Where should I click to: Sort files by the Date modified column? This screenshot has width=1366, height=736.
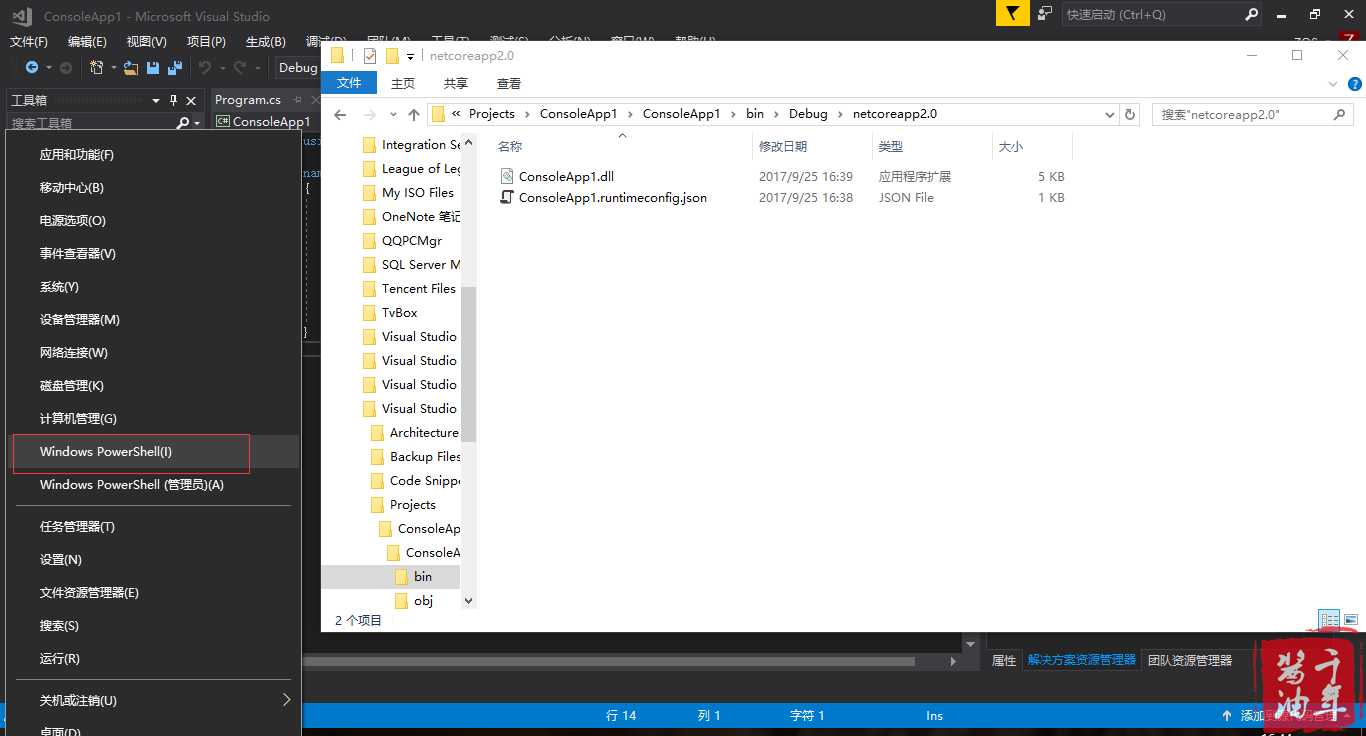782,146
